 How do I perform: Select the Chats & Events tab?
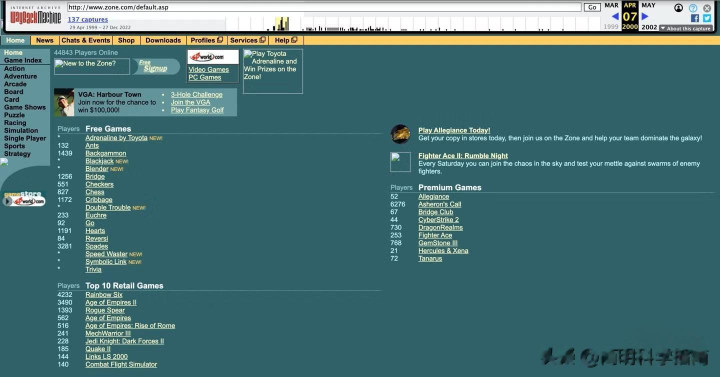pyautogui.click(x=86, y=40)
